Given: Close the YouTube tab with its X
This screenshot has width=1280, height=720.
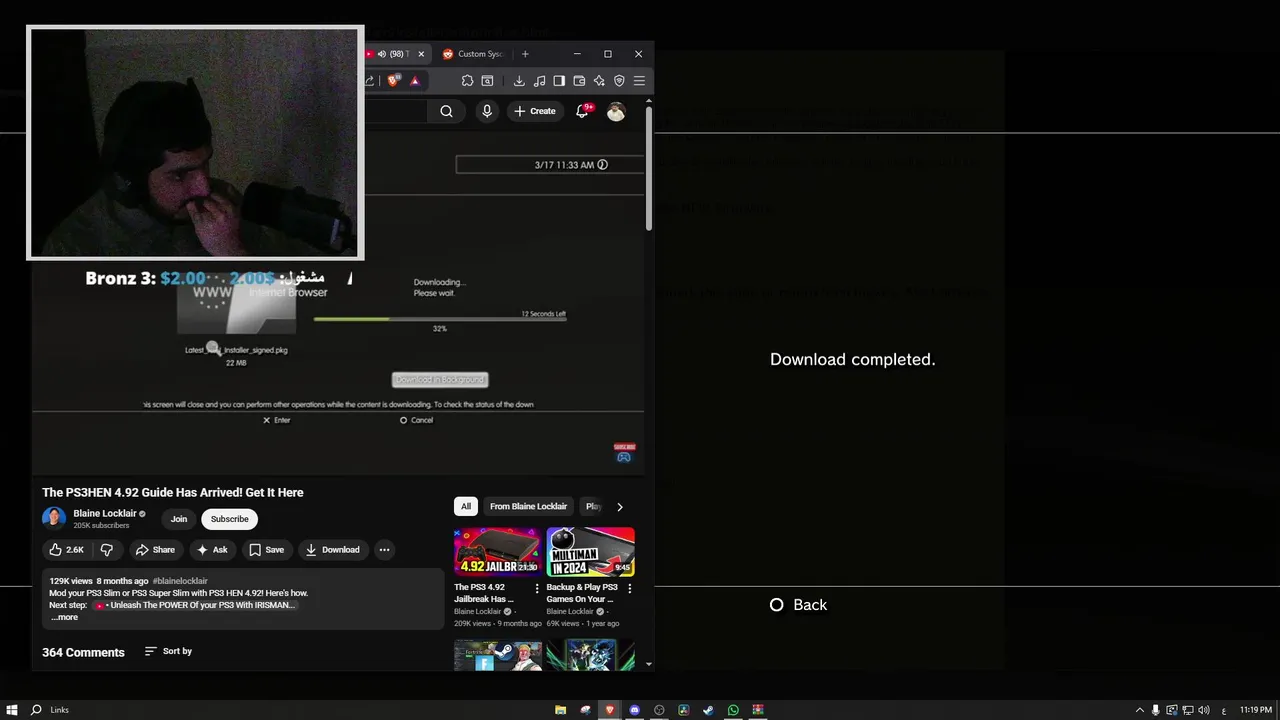Looking at the screenshot, I should [421, 54].
